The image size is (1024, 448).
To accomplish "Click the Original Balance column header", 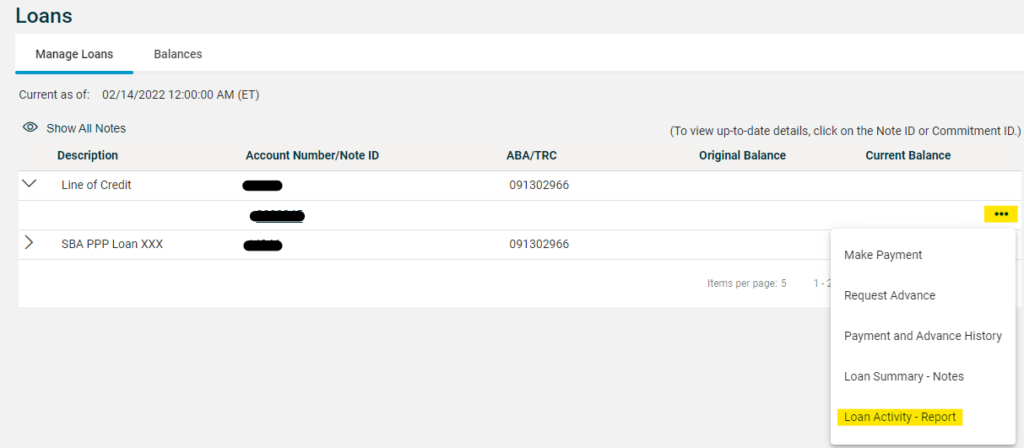I will (x=742, y=156).
